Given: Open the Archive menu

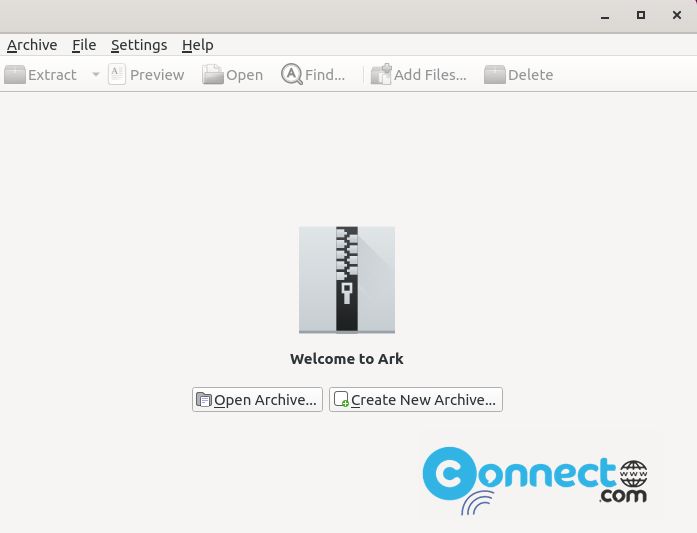Looking at the screenshot, I should 32,45.
